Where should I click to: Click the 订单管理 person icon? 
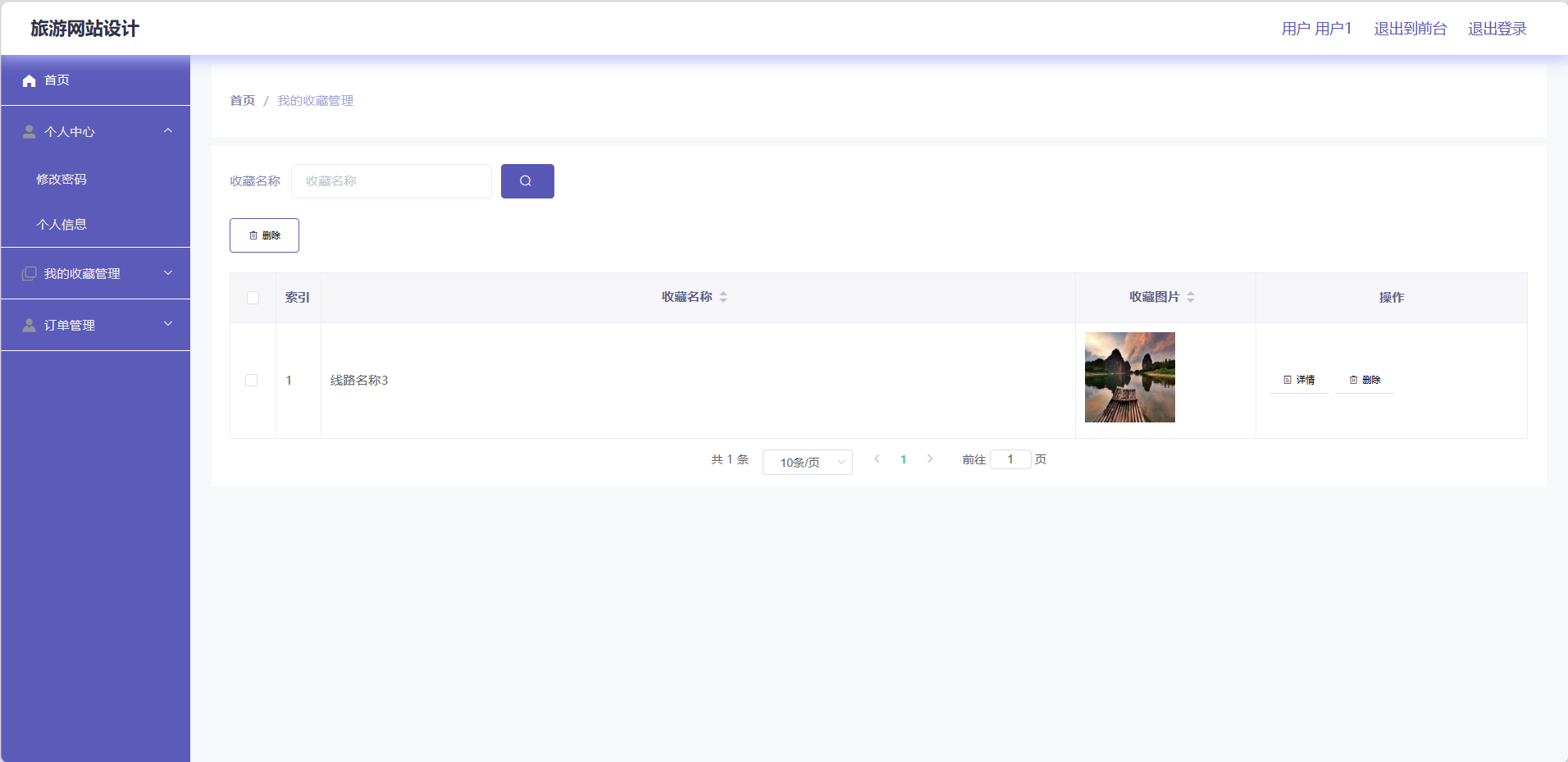(x=30, y=326)
